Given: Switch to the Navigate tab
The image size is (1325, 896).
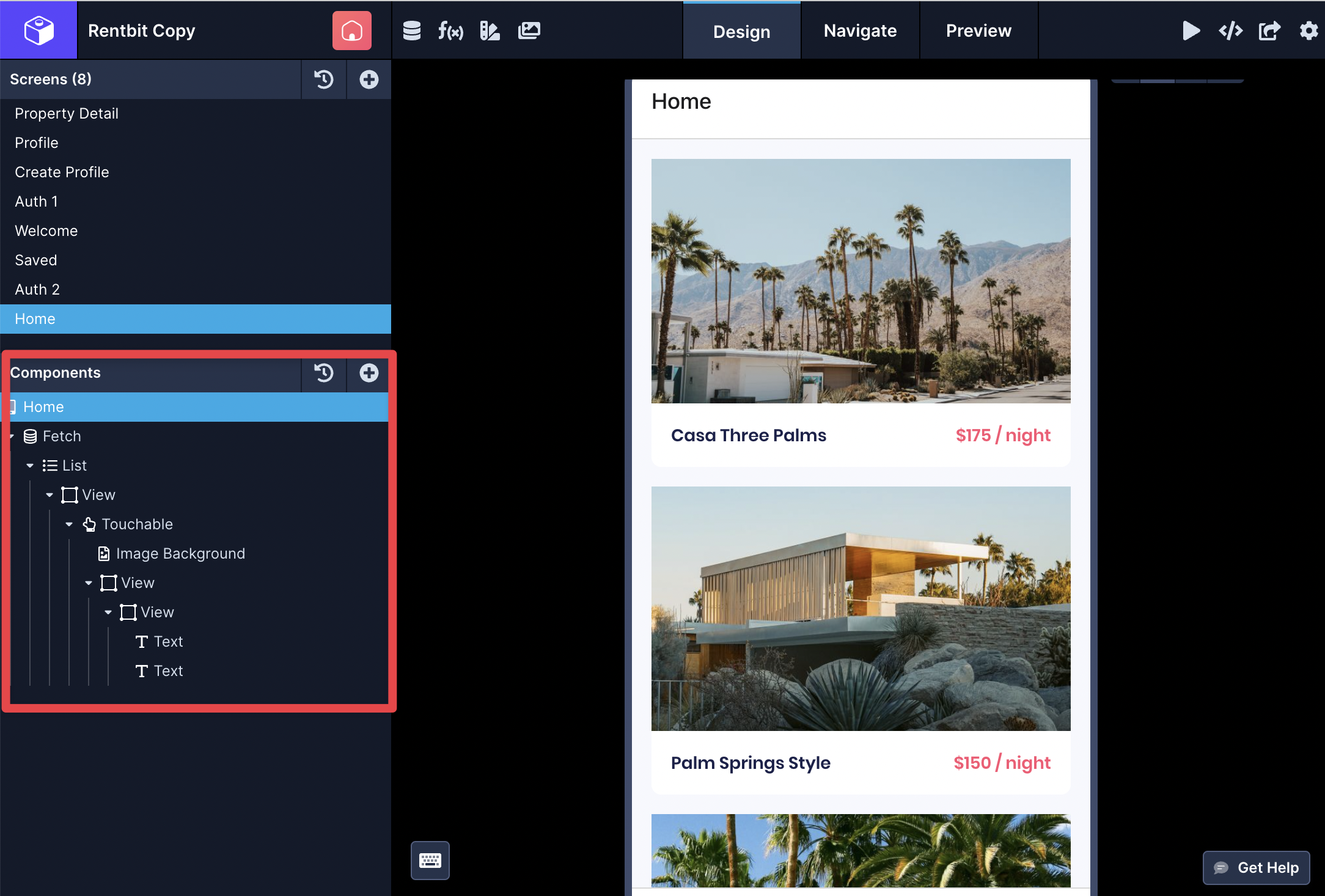Looking at the screenshot, I should (860, 31).
